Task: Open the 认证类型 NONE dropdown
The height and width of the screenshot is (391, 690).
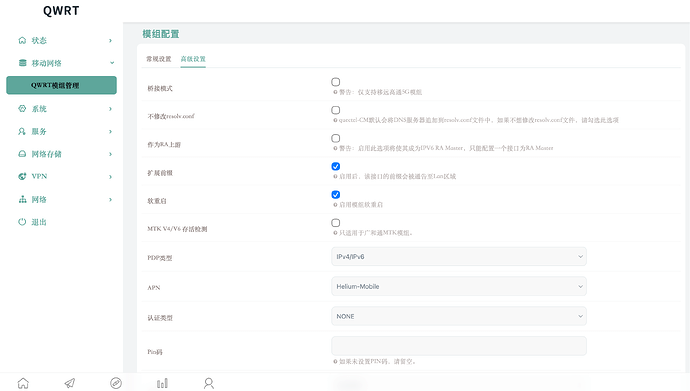Action: tap(459, 316)
